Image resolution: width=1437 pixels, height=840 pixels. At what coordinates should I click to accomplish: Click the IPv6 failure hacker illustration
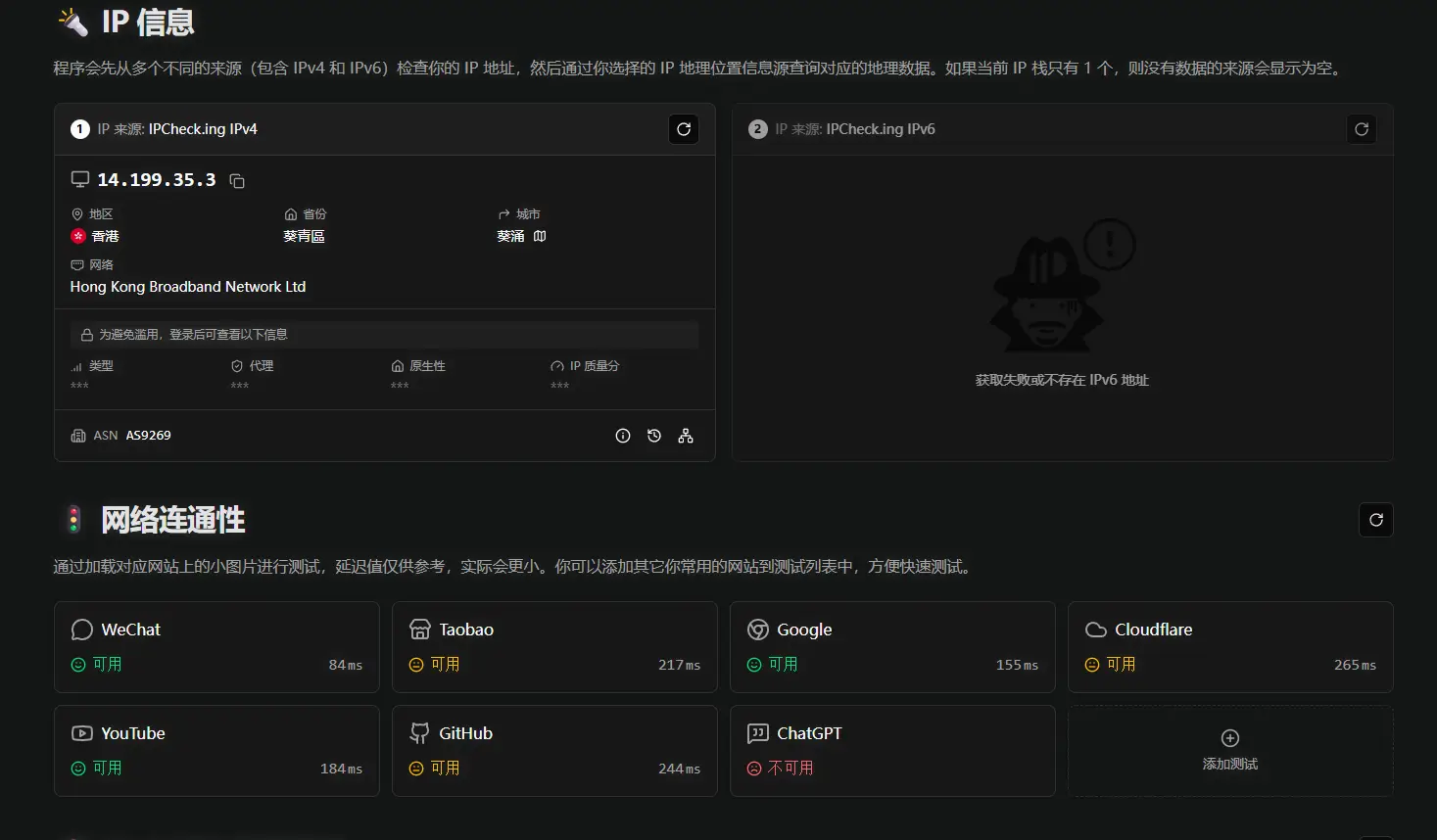pos(1062,286)
